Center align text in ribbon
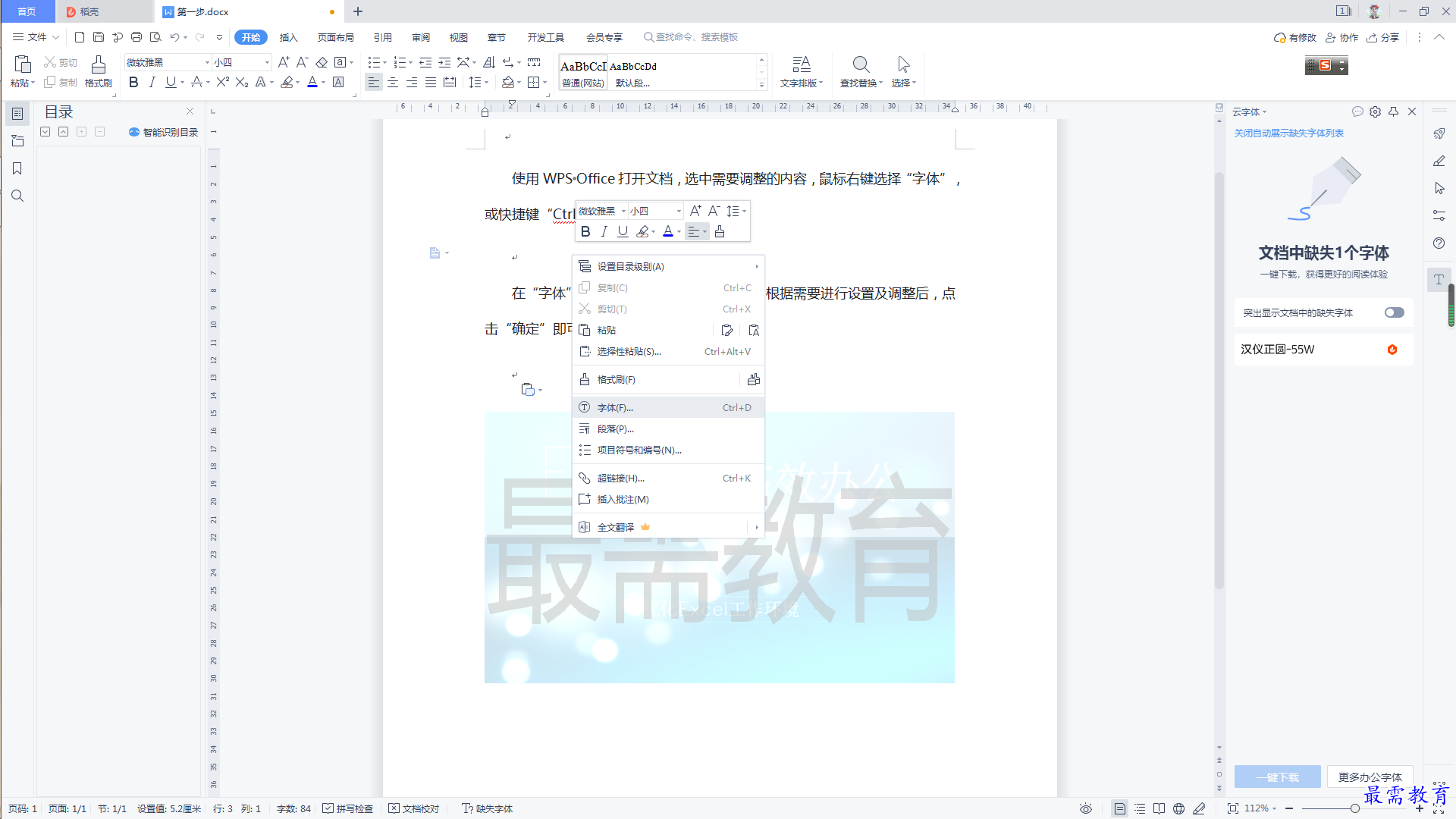Screen dimensions: 1456x819 (x=393, y=82)
